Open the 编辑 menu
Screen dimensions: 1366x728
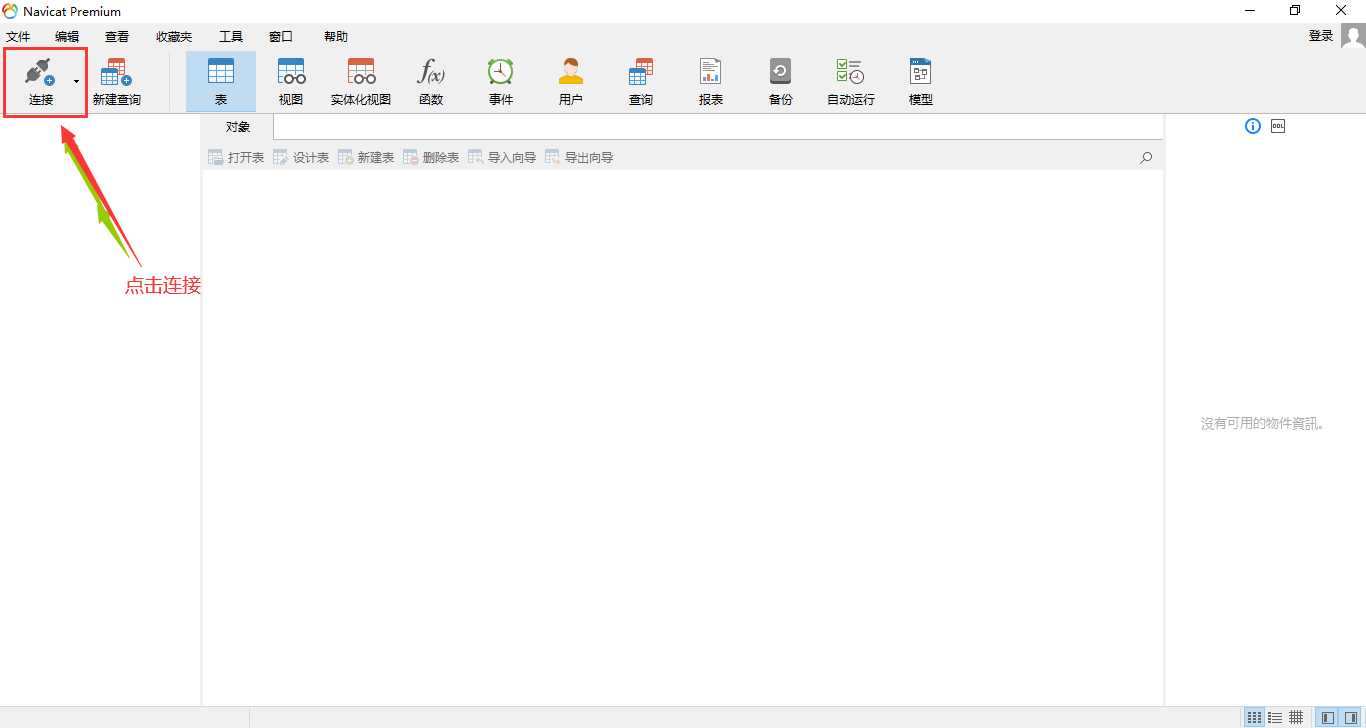67,37
